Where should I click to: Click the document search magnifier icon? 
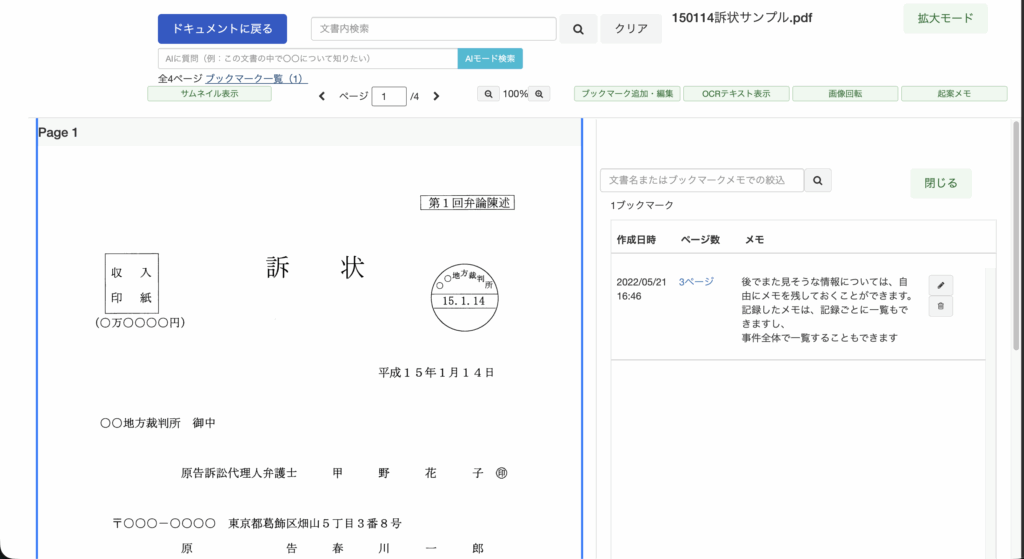pyautogui.click(x=578, y=30)
